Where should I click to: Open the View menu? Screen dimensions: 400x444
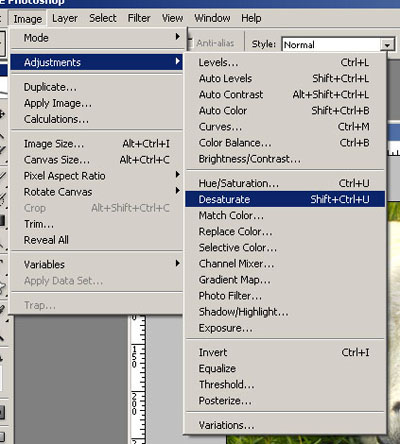pyautogui.click(x=172, y=18)
